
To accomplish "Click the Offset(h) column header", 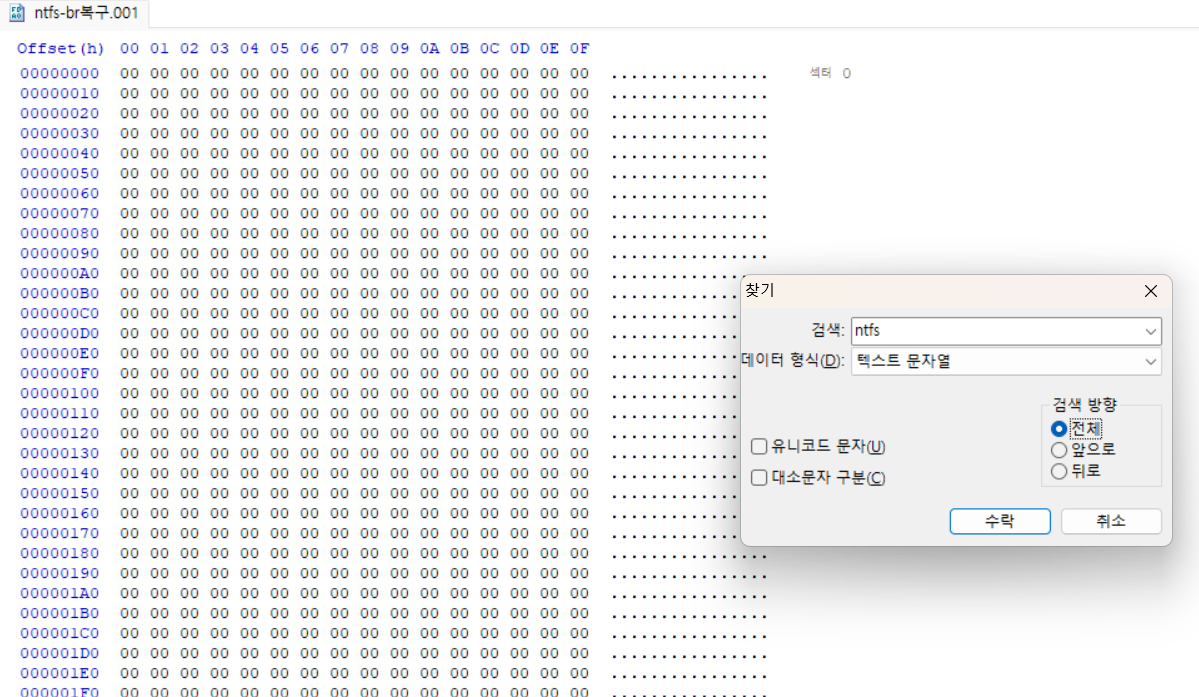I will click(x=60, y=48).
